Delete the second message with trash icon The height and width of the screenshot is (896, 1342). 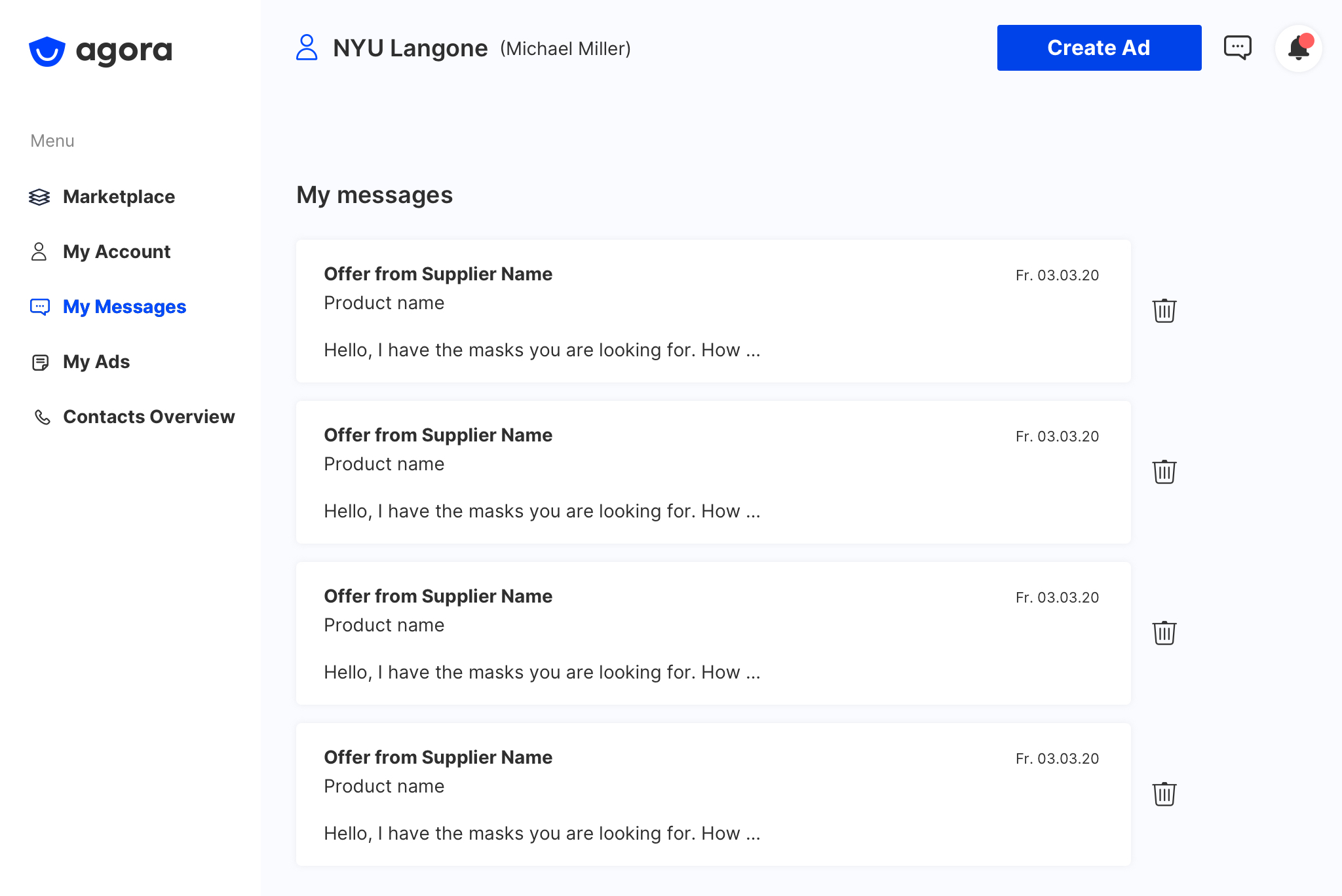click(x=1164, y=472)
